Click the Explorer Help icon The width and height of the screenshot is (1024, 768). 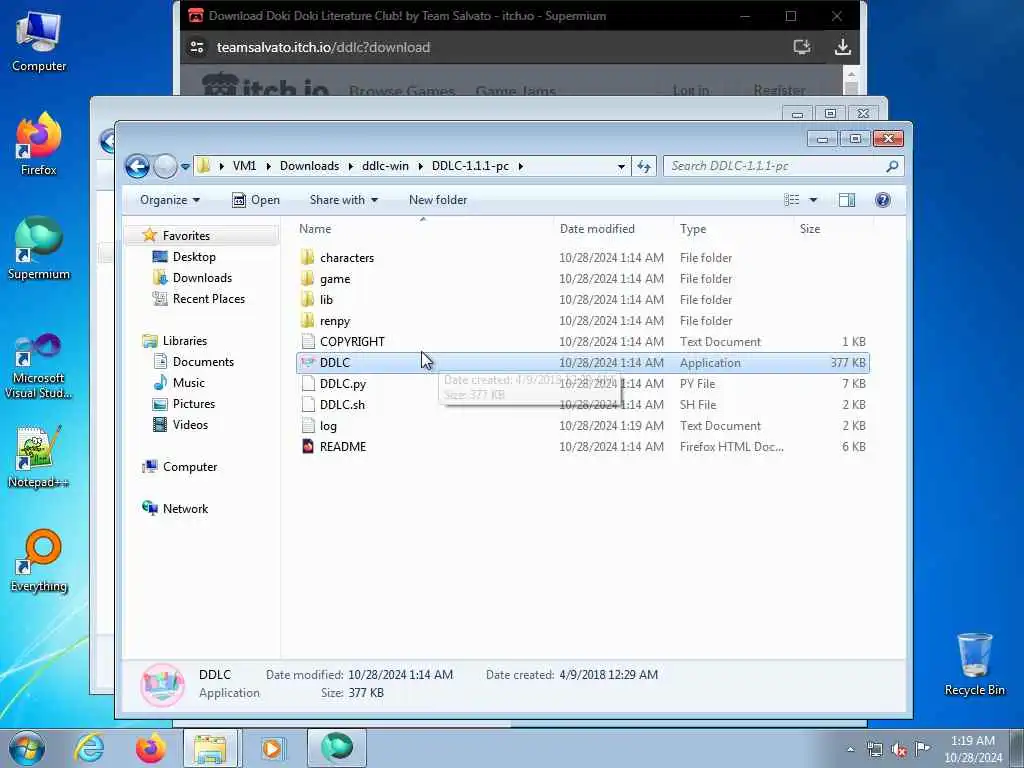(882, 200)
